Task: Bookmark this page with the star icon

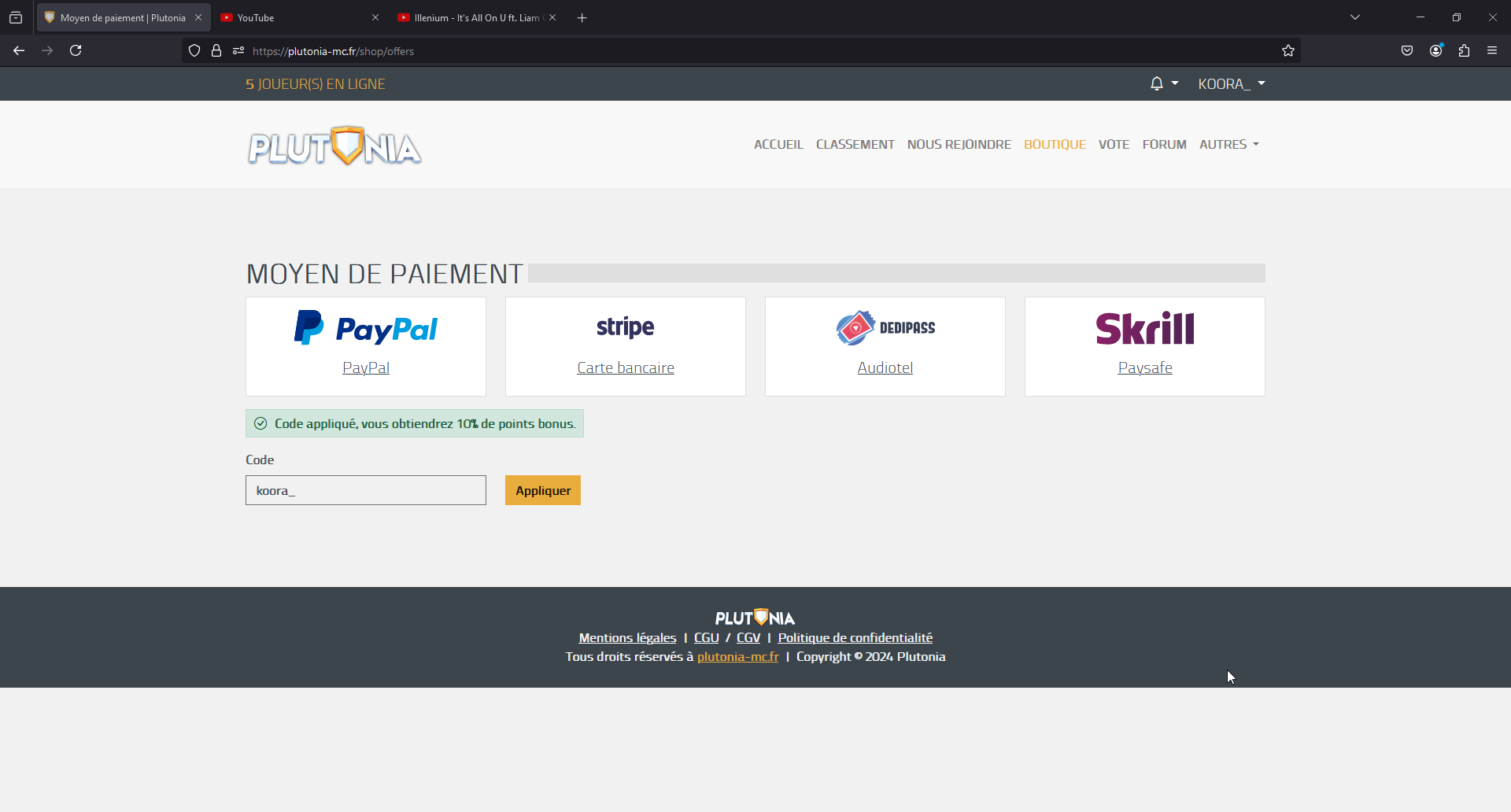Action: pos(1288,51)
